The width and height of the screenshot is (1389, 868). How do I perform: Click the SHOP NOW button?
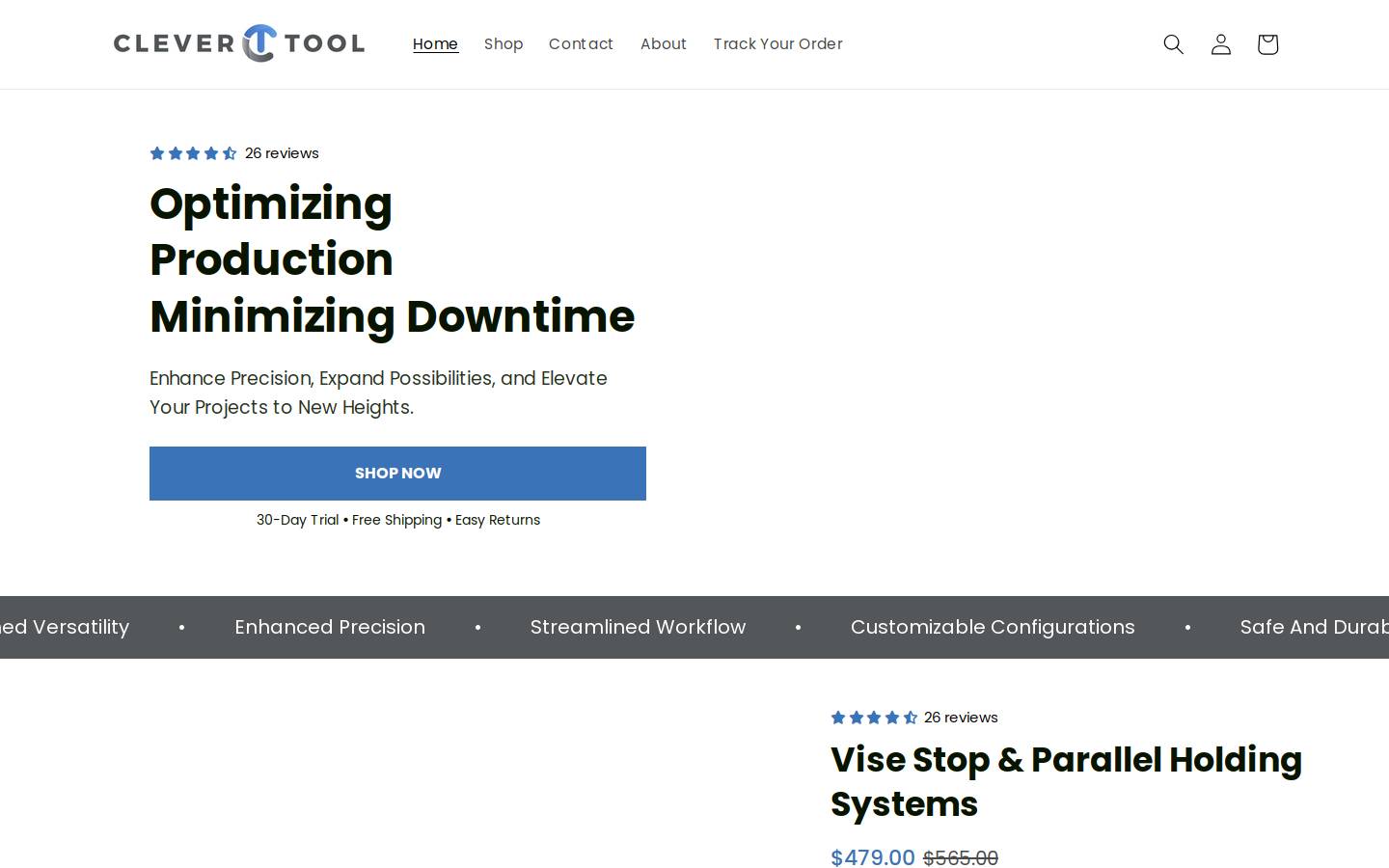click(397, 474)
